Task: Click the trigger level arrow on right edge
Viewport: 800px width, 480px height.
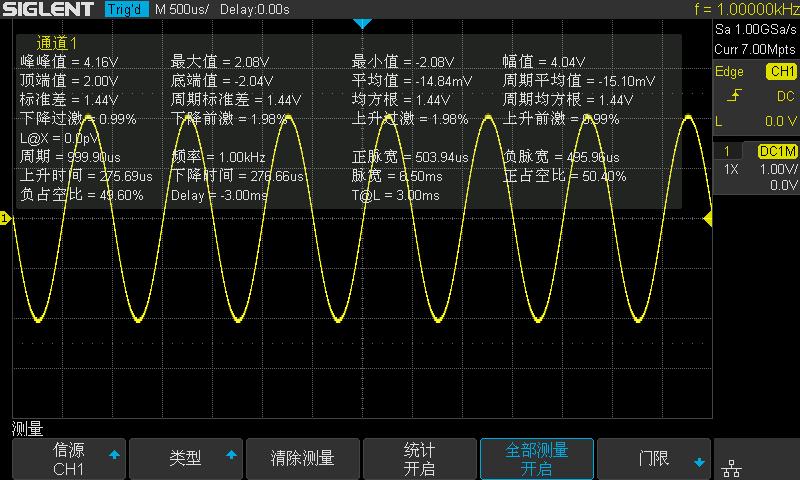Action: pyautogui.click(x=708, y=218)
